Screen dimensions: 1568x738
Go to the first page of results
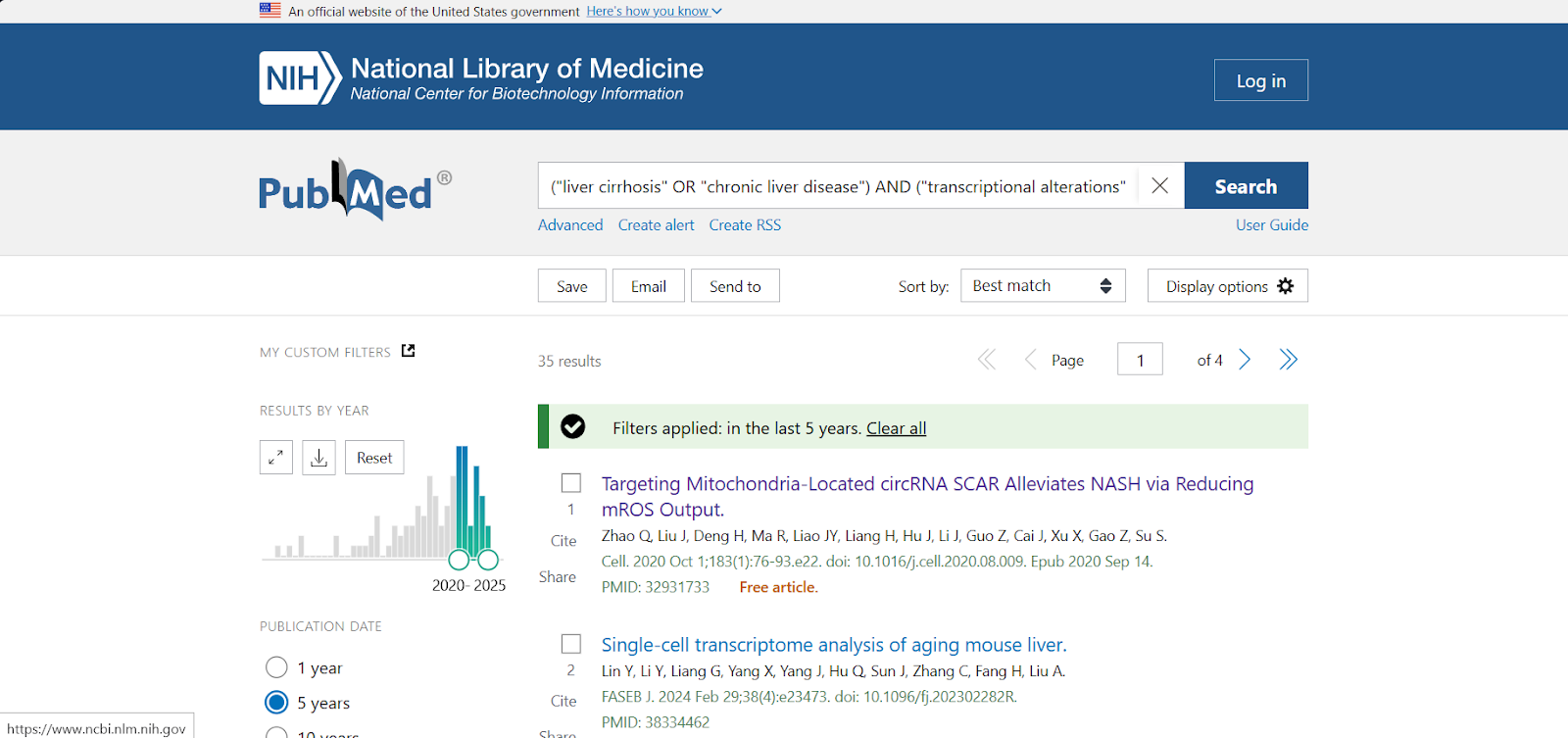pos(987,360)
